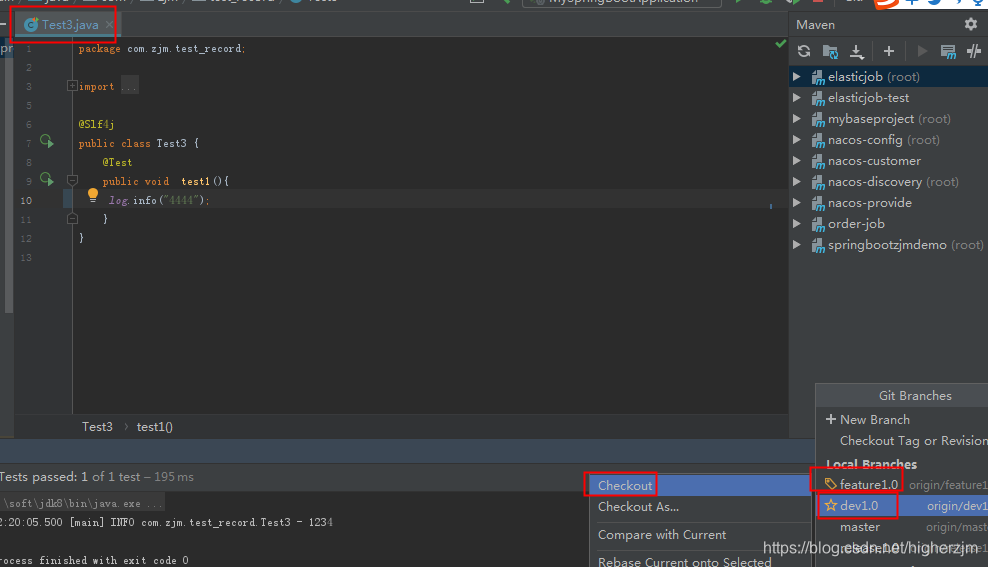
Task: Generate sources and update folders in Maven
Action: tap(830, 51)
